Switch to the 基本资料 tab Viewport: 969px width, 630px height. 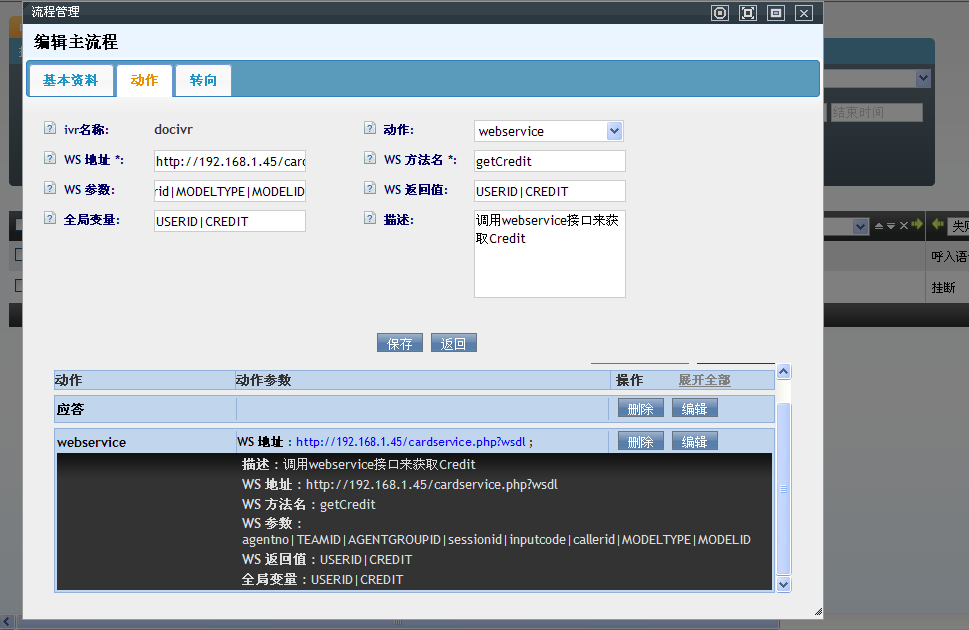70,80
